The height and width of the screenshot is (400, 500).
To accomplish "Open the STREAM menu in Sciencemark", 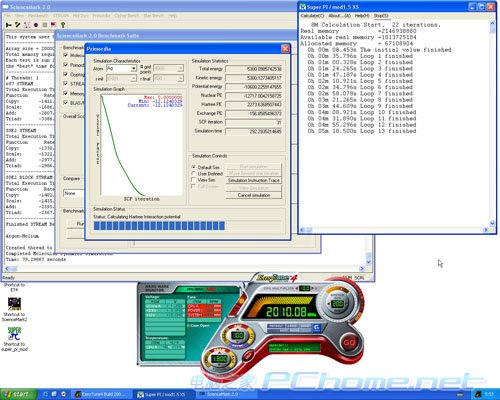I will [61, 16].
